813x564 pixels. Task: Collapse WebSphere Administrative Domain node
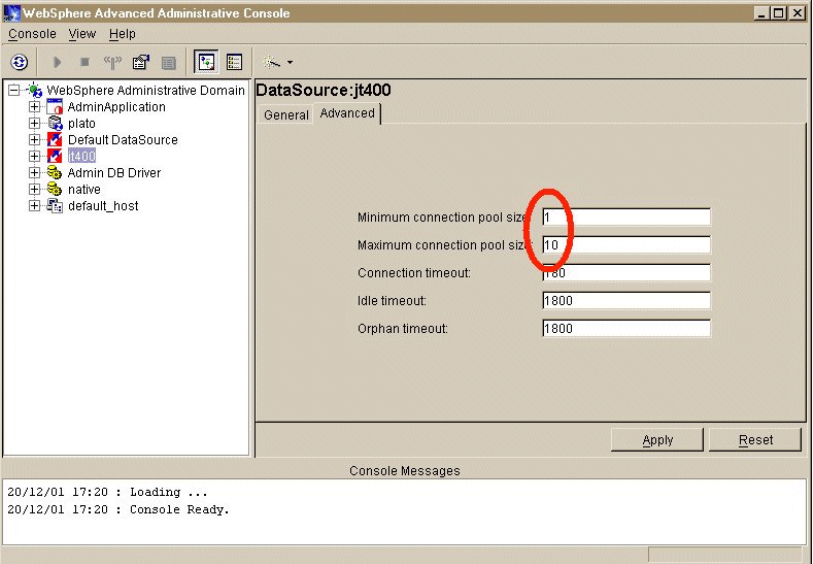[15, 91]
